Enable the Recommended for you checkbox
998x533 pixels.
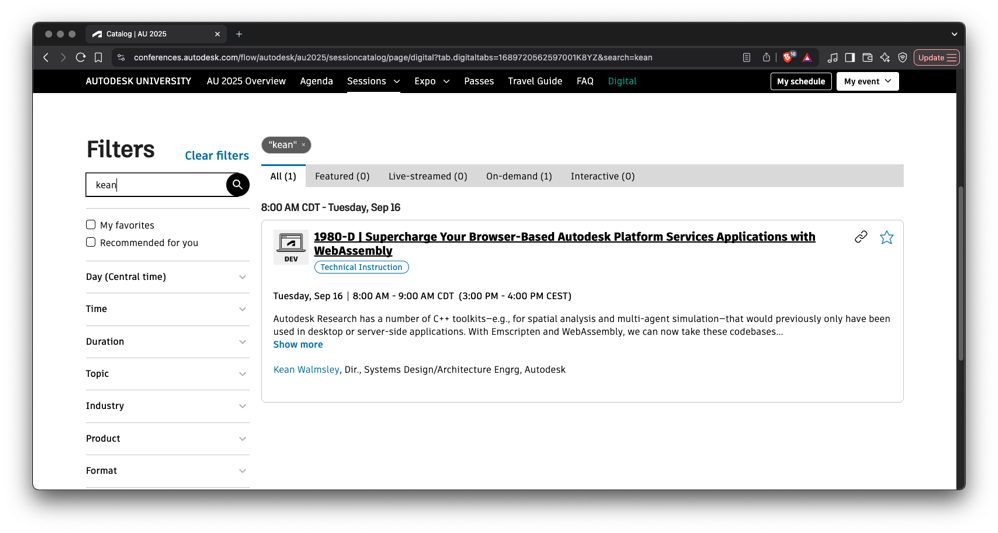91,242
